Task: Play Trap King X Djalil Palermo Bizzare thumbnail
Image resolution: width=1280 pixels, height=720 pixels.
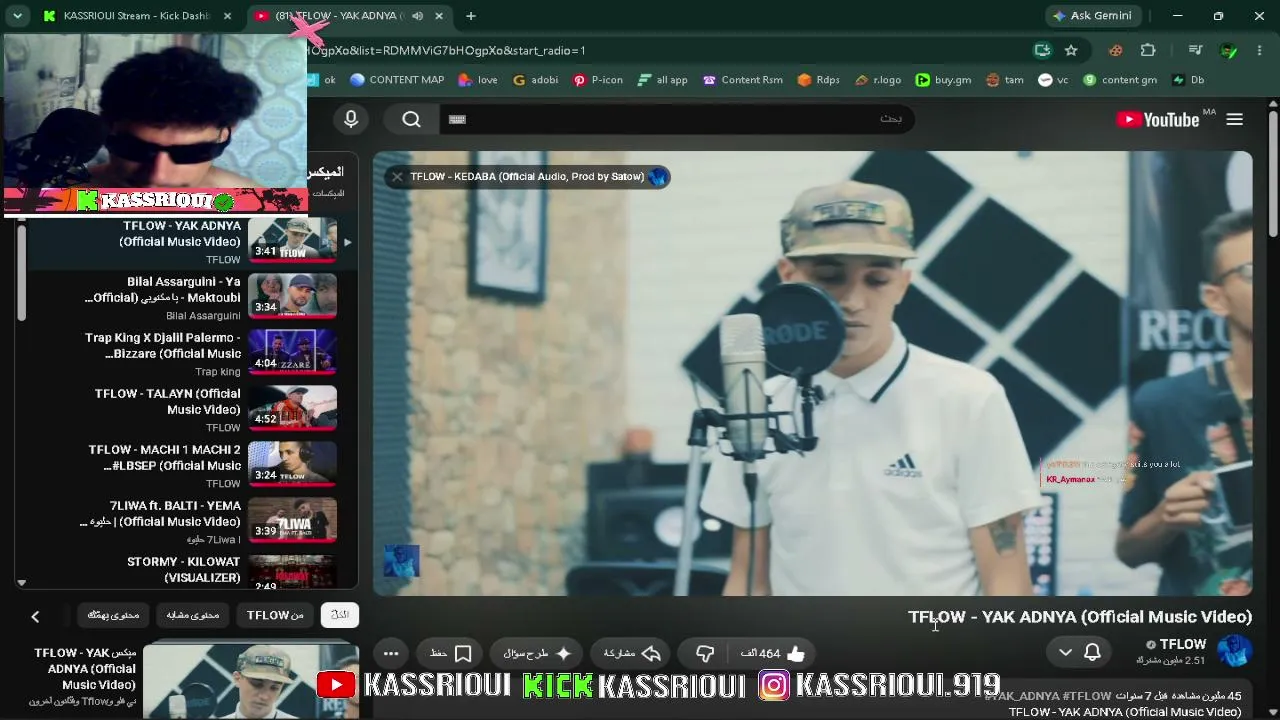Action: pos(292,352)
